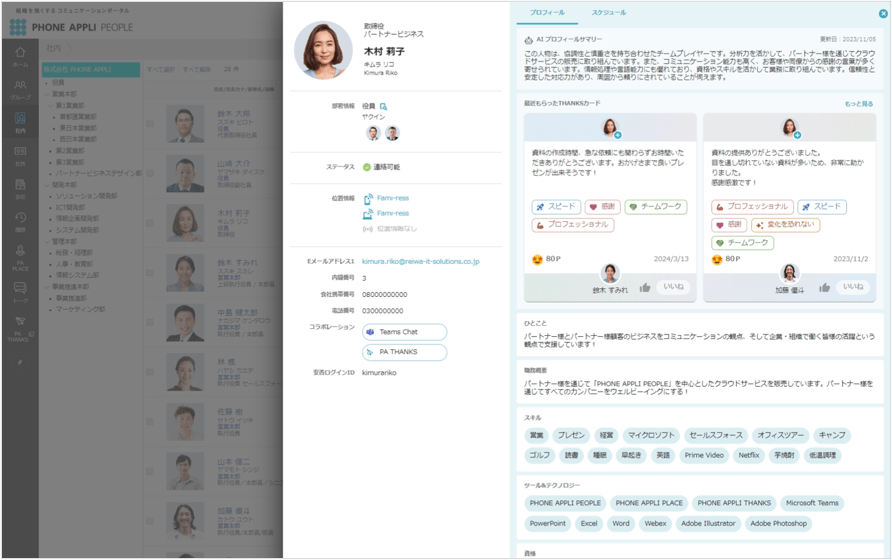
Task: Collapse the 営業本部 tree node
Action: click(x=47, y=94)
